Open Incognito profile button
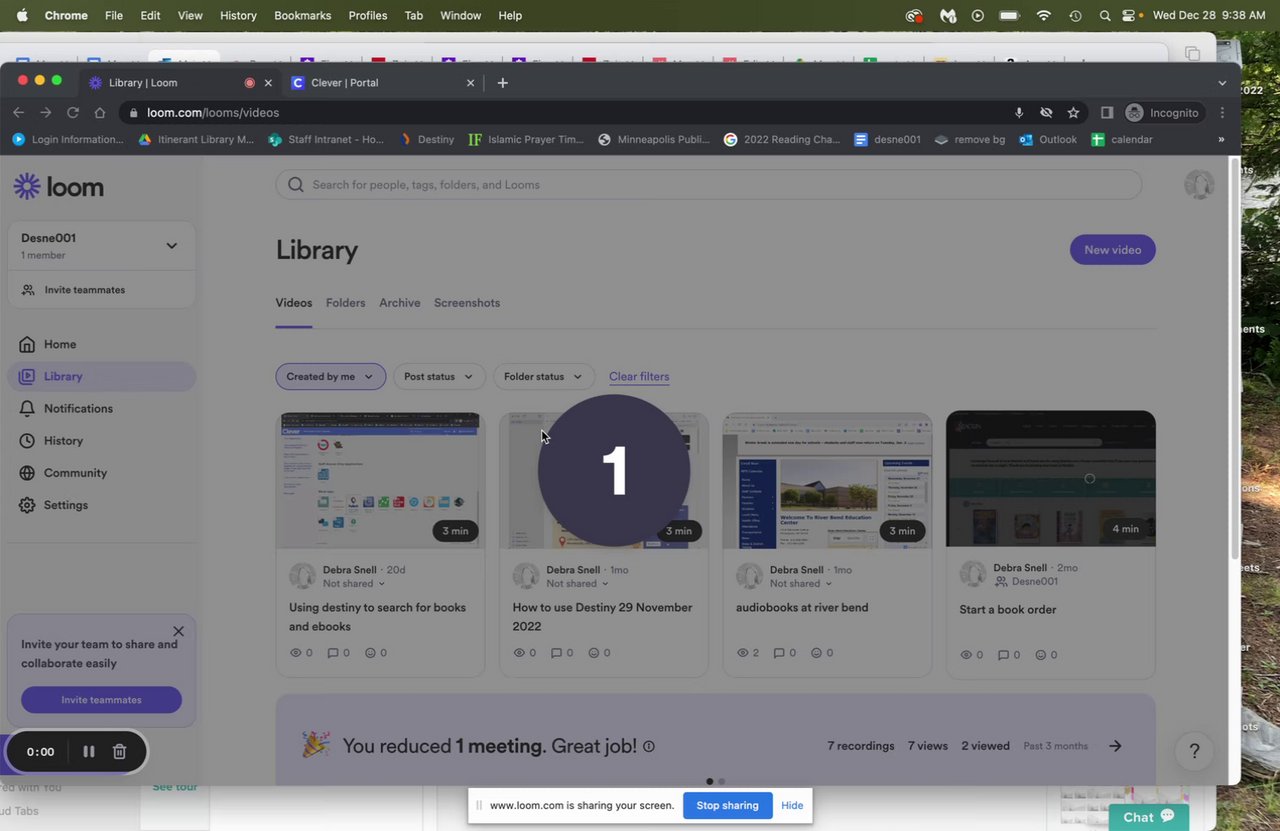Viewport: 1280px width, 831px height. click(1162, 113)
